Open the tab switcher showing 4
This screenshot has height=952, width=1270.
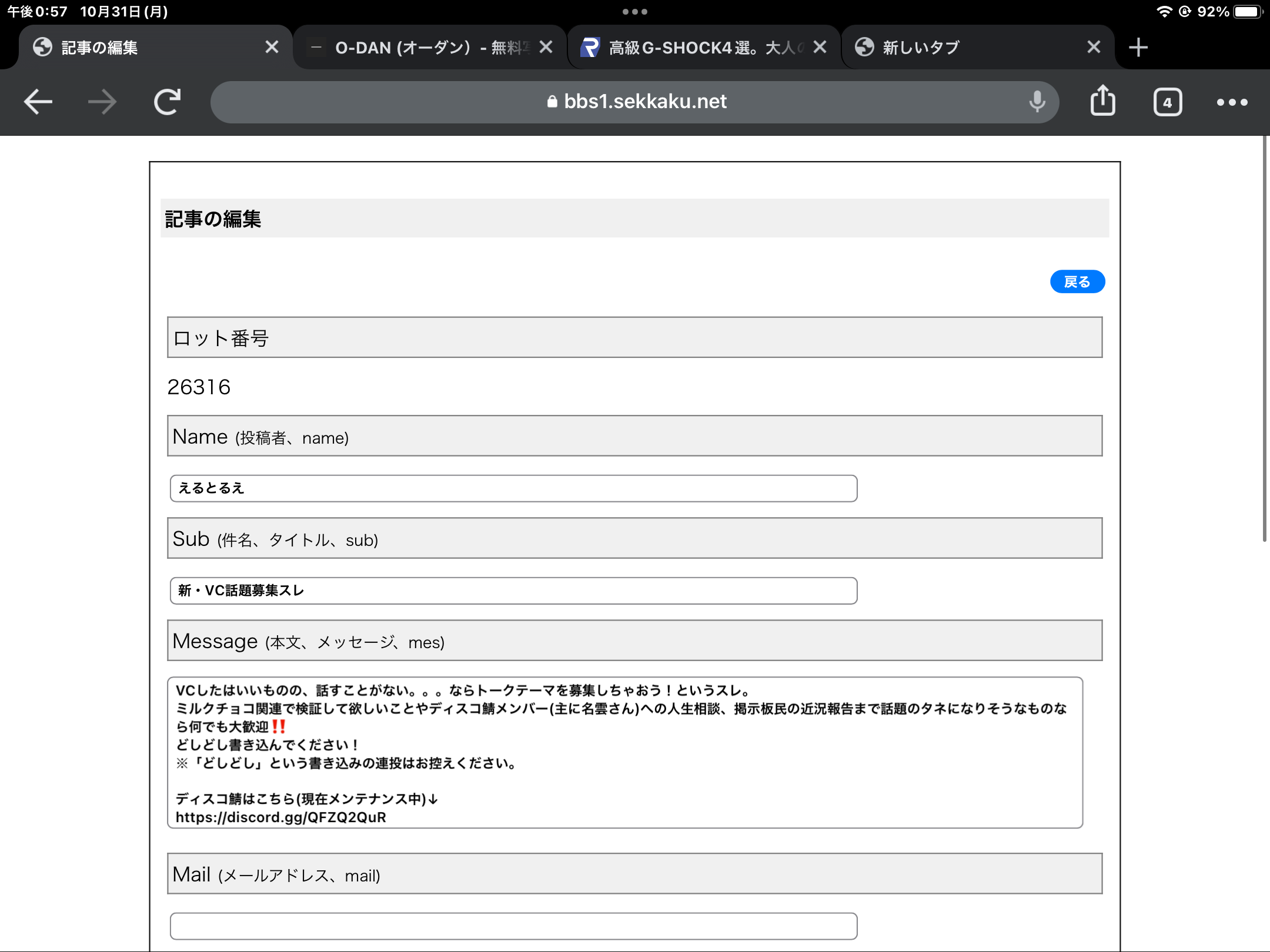tap(1167, 102)
